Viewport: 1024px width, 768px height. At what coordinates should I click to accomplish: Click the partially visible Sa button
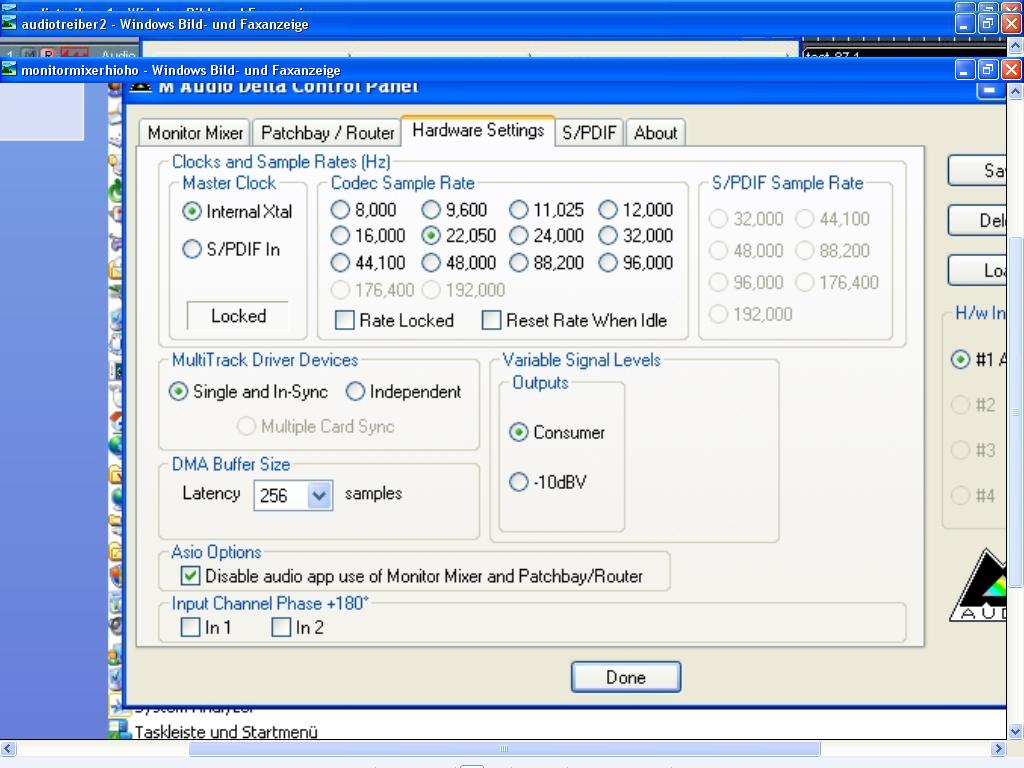point(977,170)
